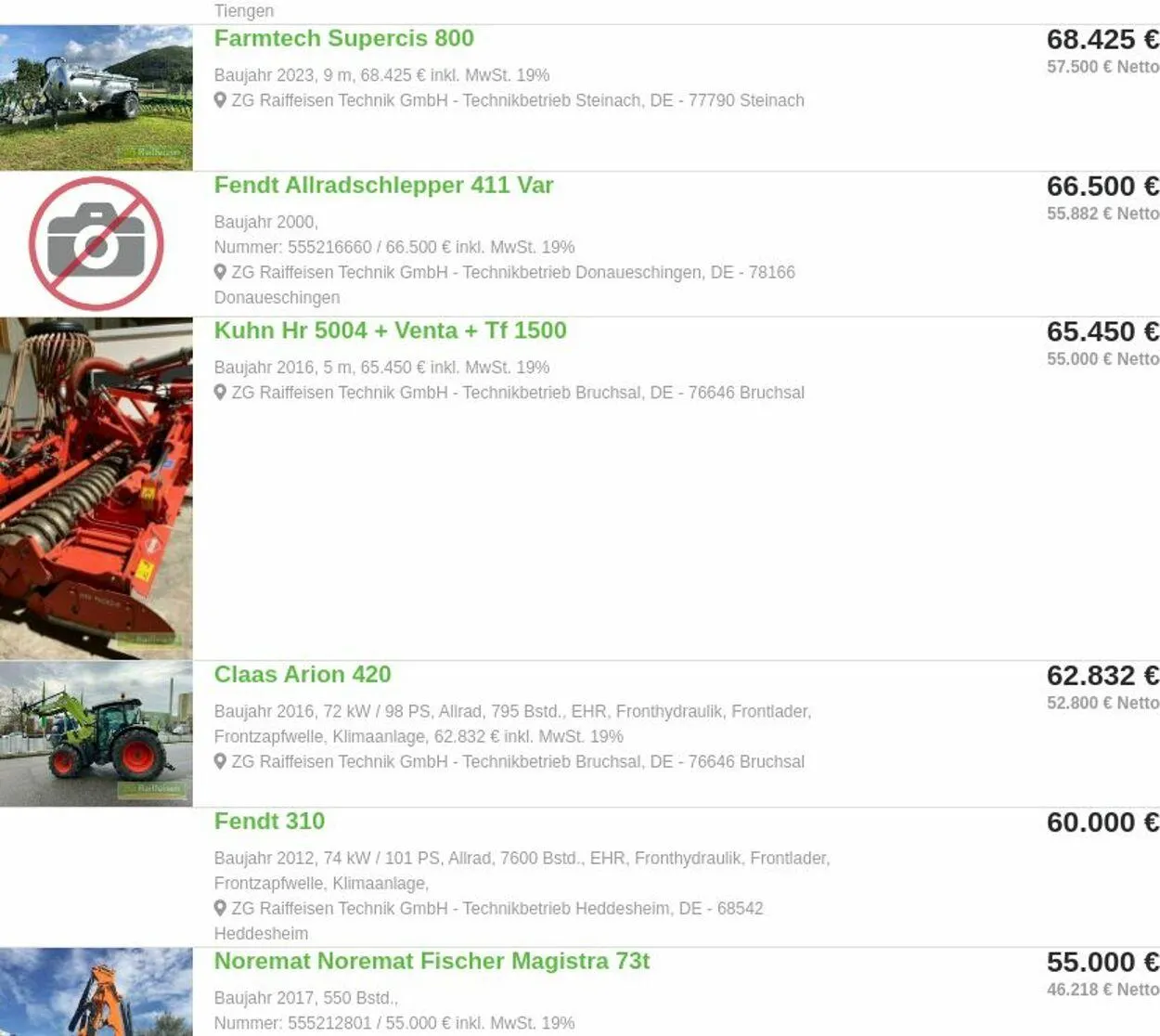Image resolution: width=1160 pixels, height=1036 pixels.
Task: Open the Claas Arion 420 listing title
Action: tap(303, 675)
